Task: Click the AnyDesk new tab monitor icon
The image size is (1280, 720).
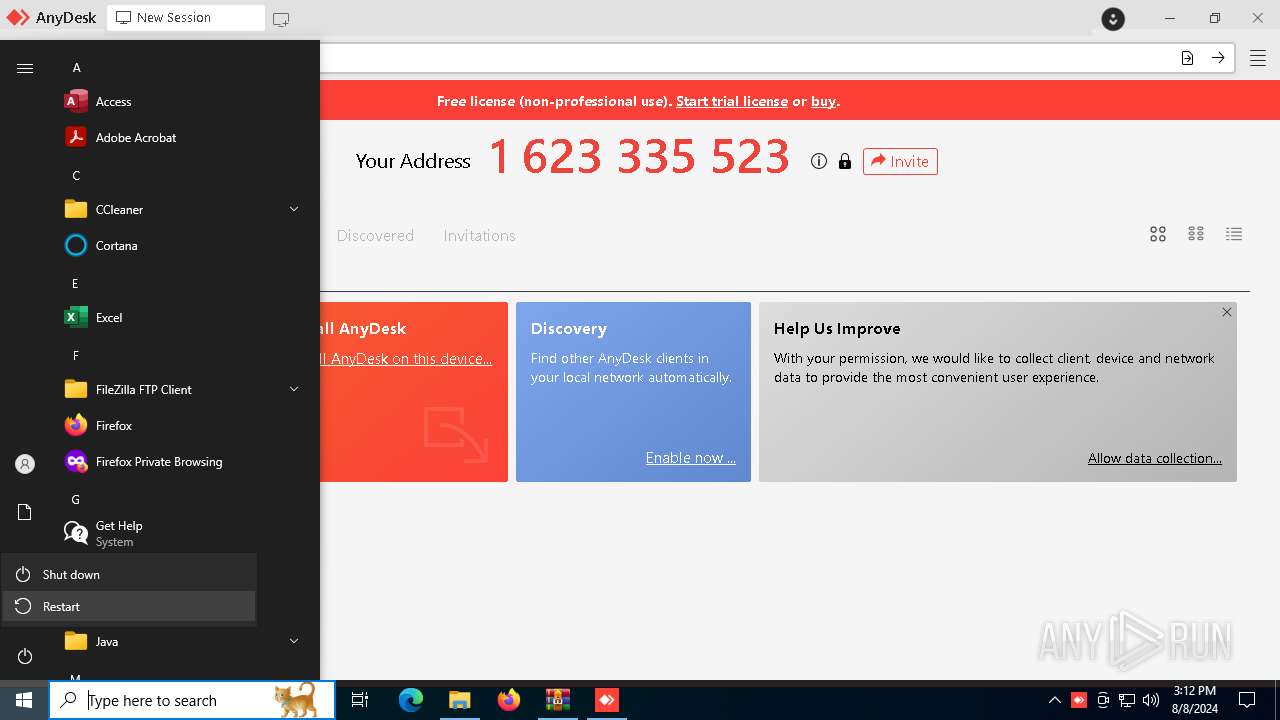Action: [281, 19]
